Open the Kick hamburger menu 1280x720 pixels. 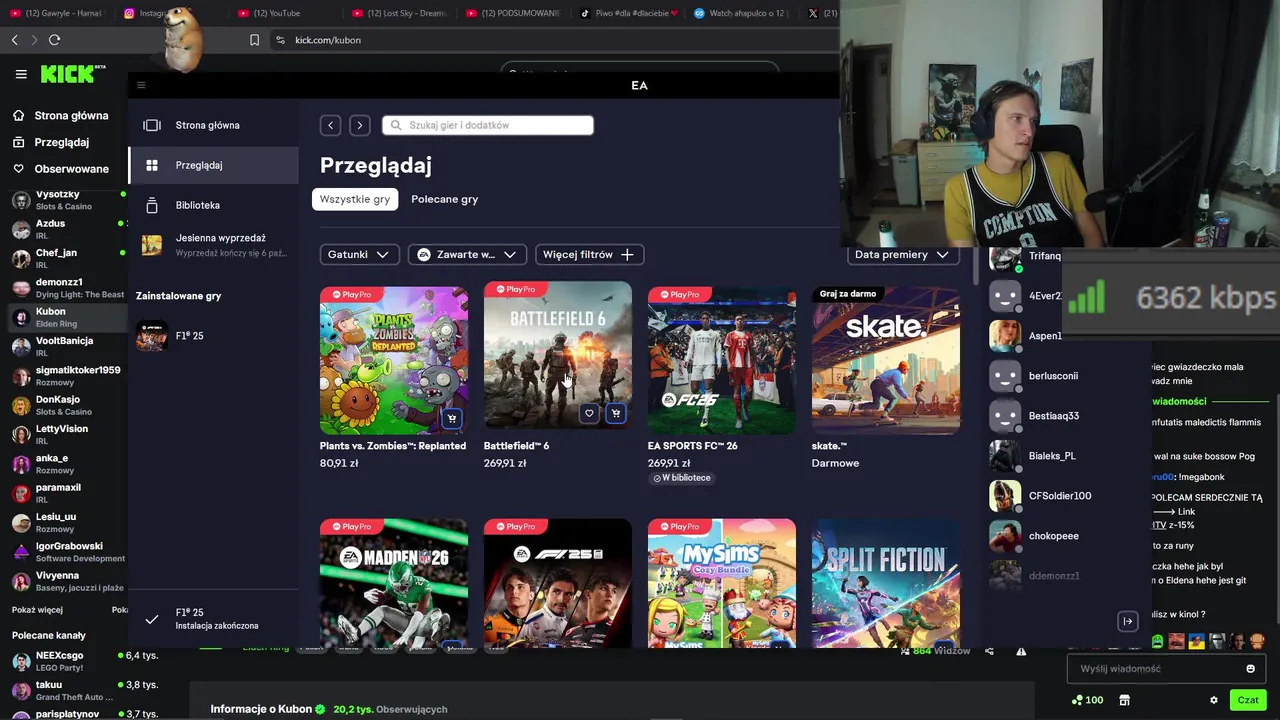tap(21, 74)
